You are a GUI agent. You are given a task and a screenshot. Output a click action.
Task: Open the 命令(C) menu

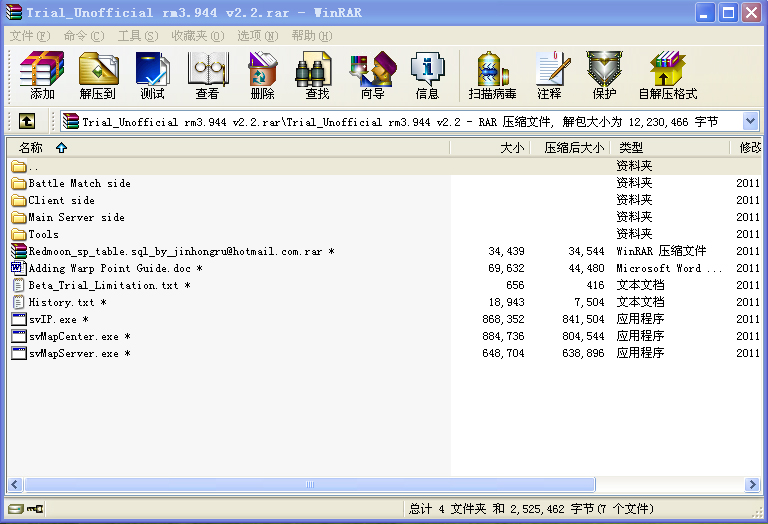[84, 36]
